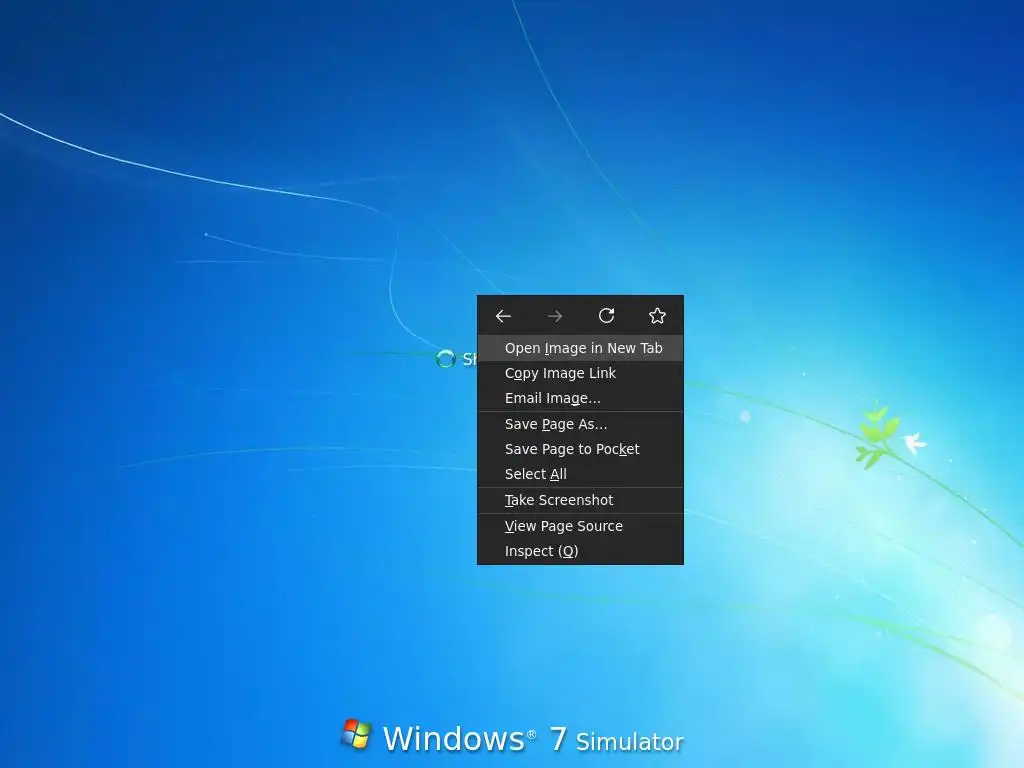Select Copy Image Link
This screenshot has width=1024, height=768.
click(x=580, y=373)
